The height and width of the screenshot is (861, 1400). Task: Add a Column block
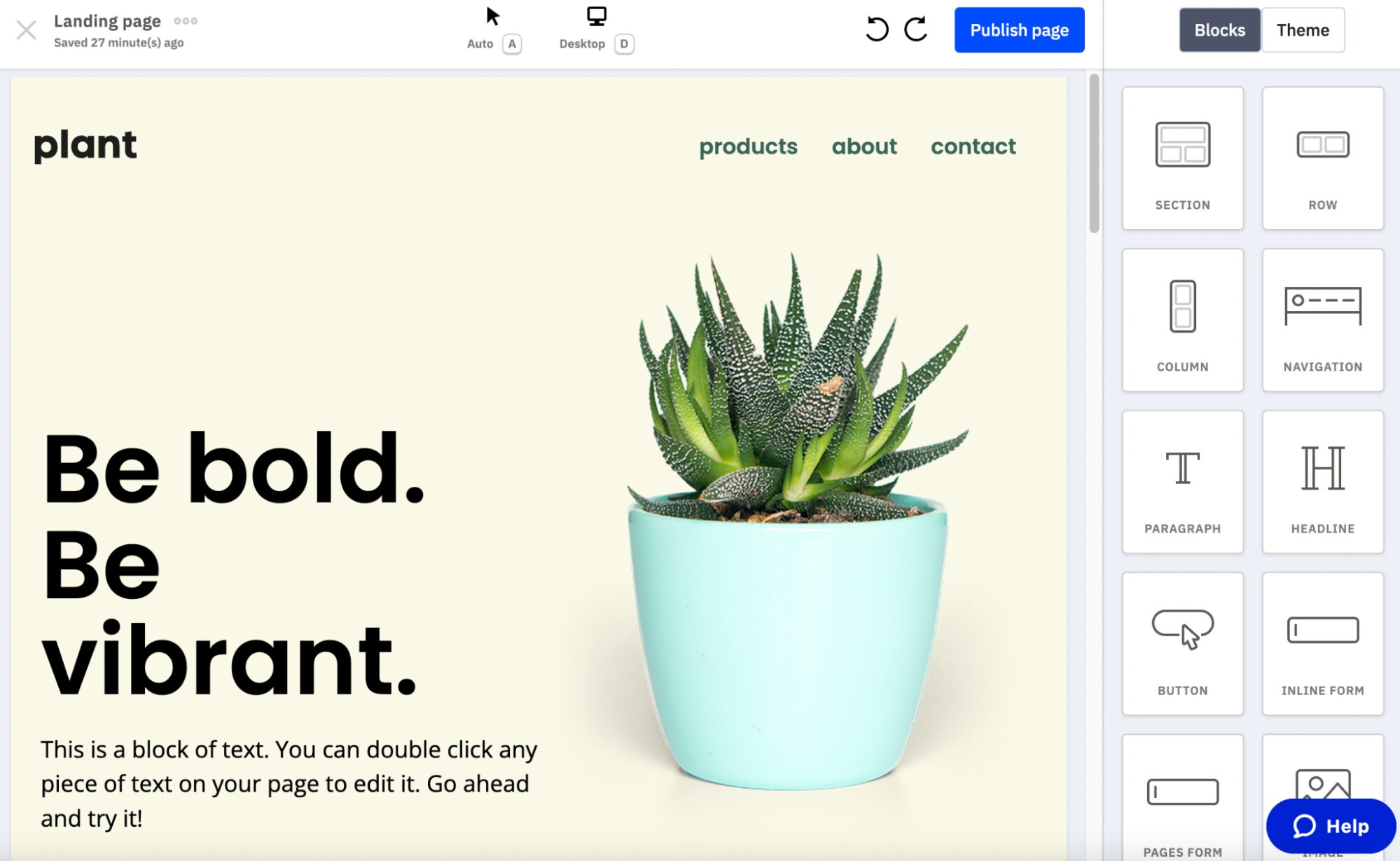tap(1182, 319)
